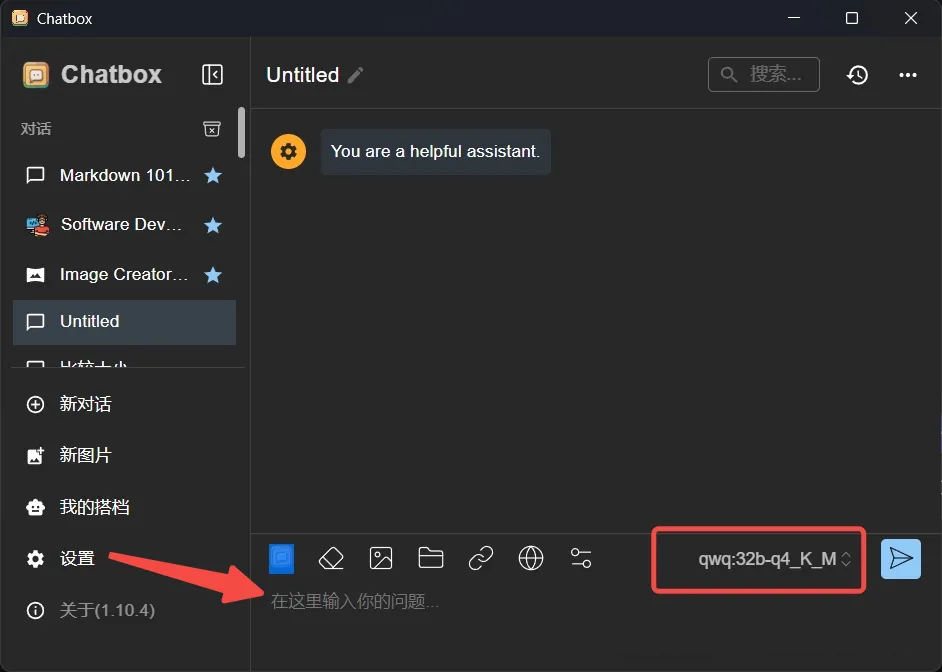The width and height of the screenshot is (942, 672).
Task: Click the conversation list scrollbar
Action: coord(241,133)
